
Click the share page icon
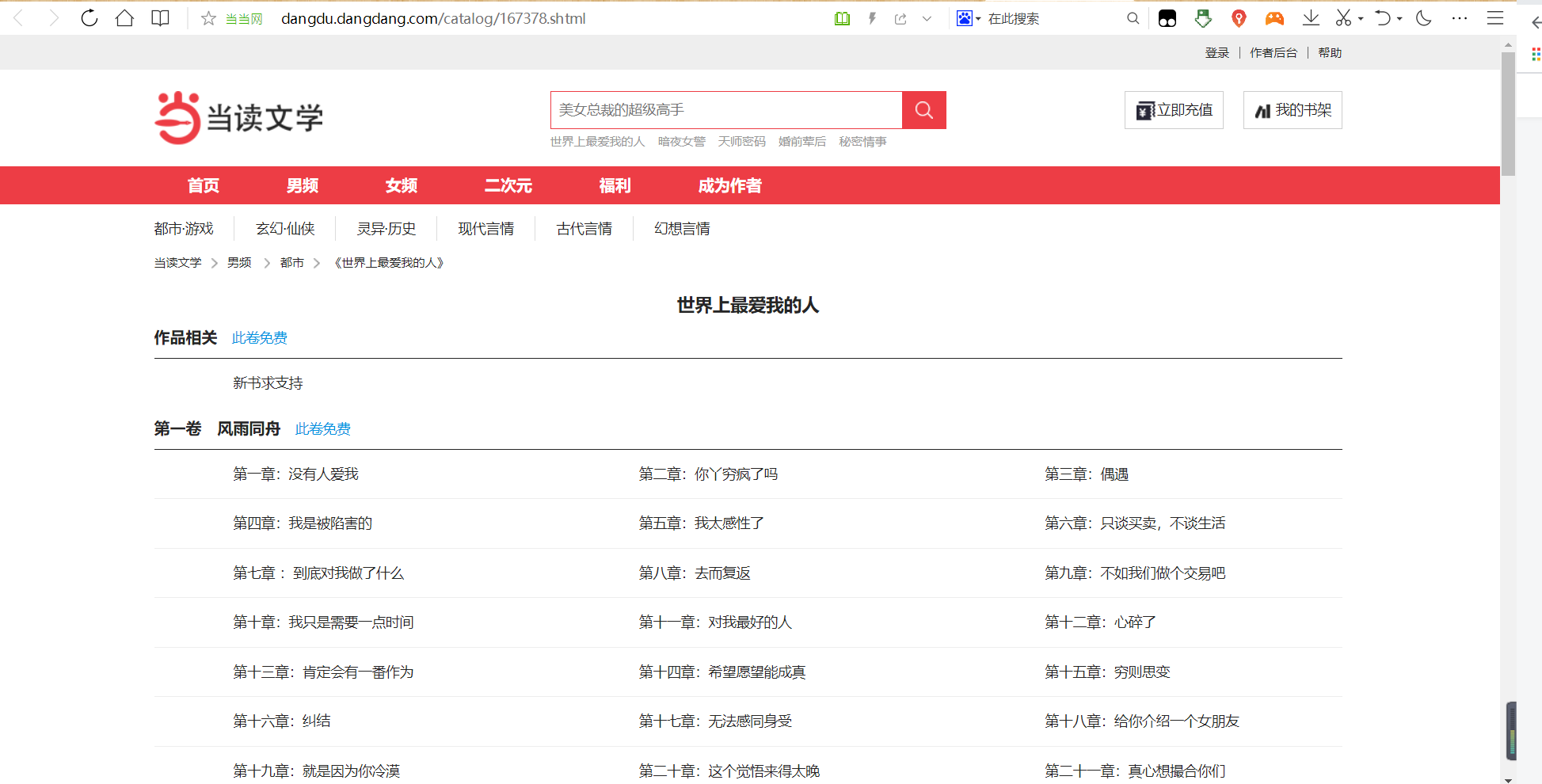coord(900,18)
